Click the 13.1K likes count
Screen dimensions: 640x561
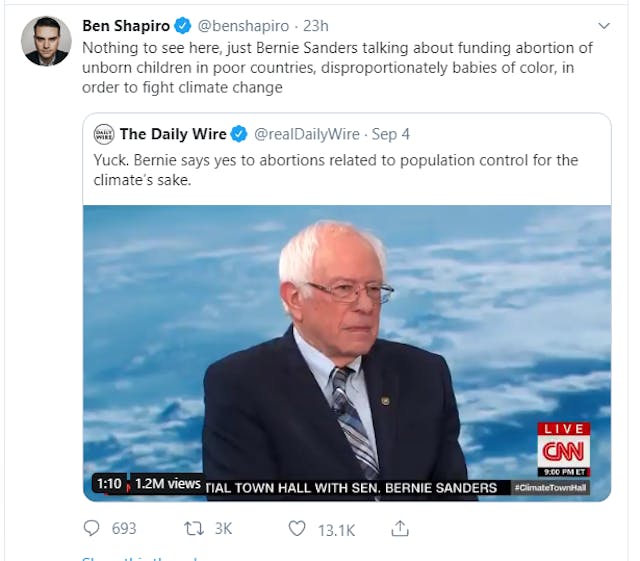pos(336,528)
